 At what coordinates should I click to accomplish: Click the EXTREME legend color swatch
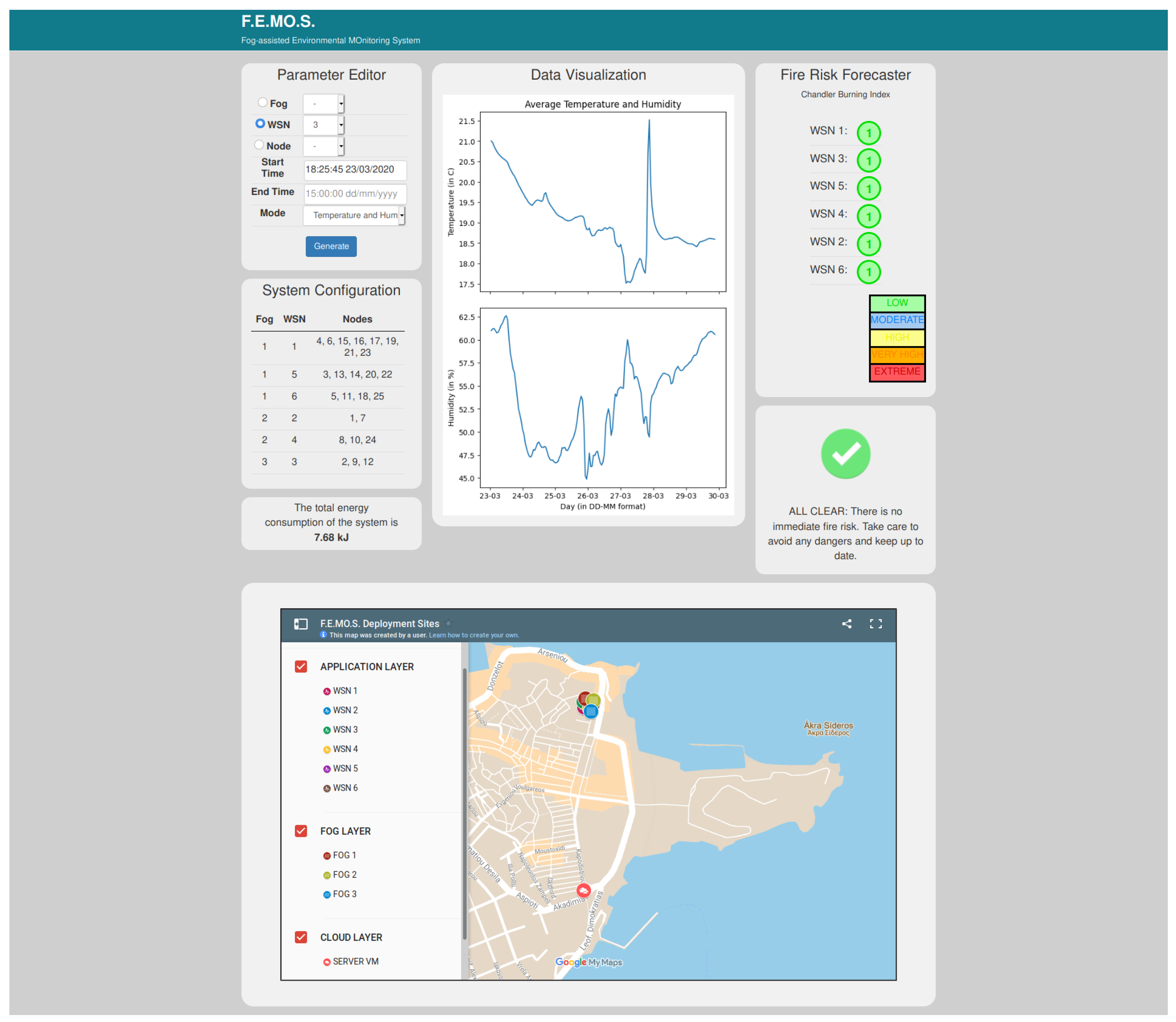click(x=897, y=372)
